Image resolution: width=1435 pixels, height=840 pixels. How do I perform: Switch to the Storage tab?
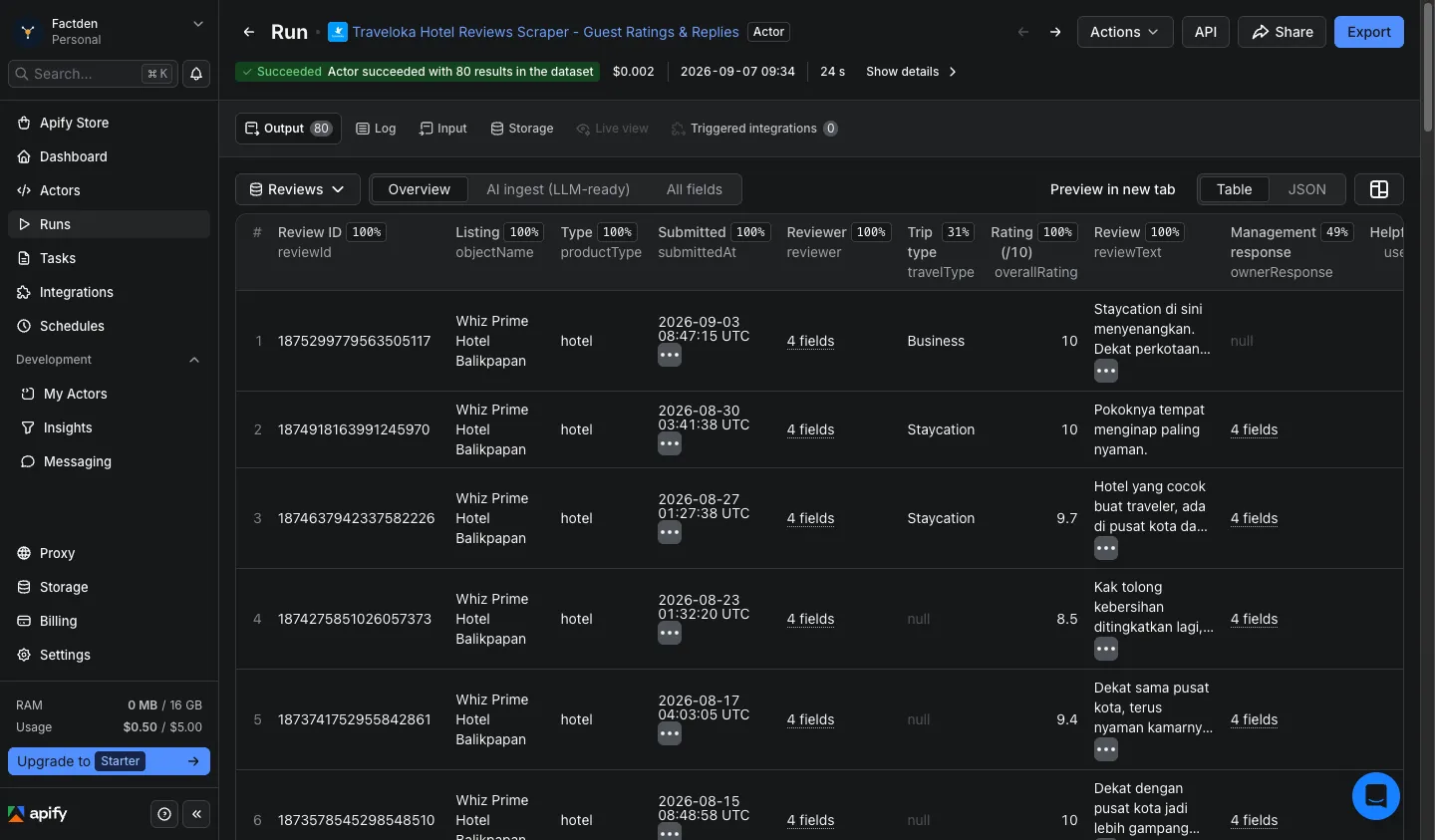(x=522, y=129)
